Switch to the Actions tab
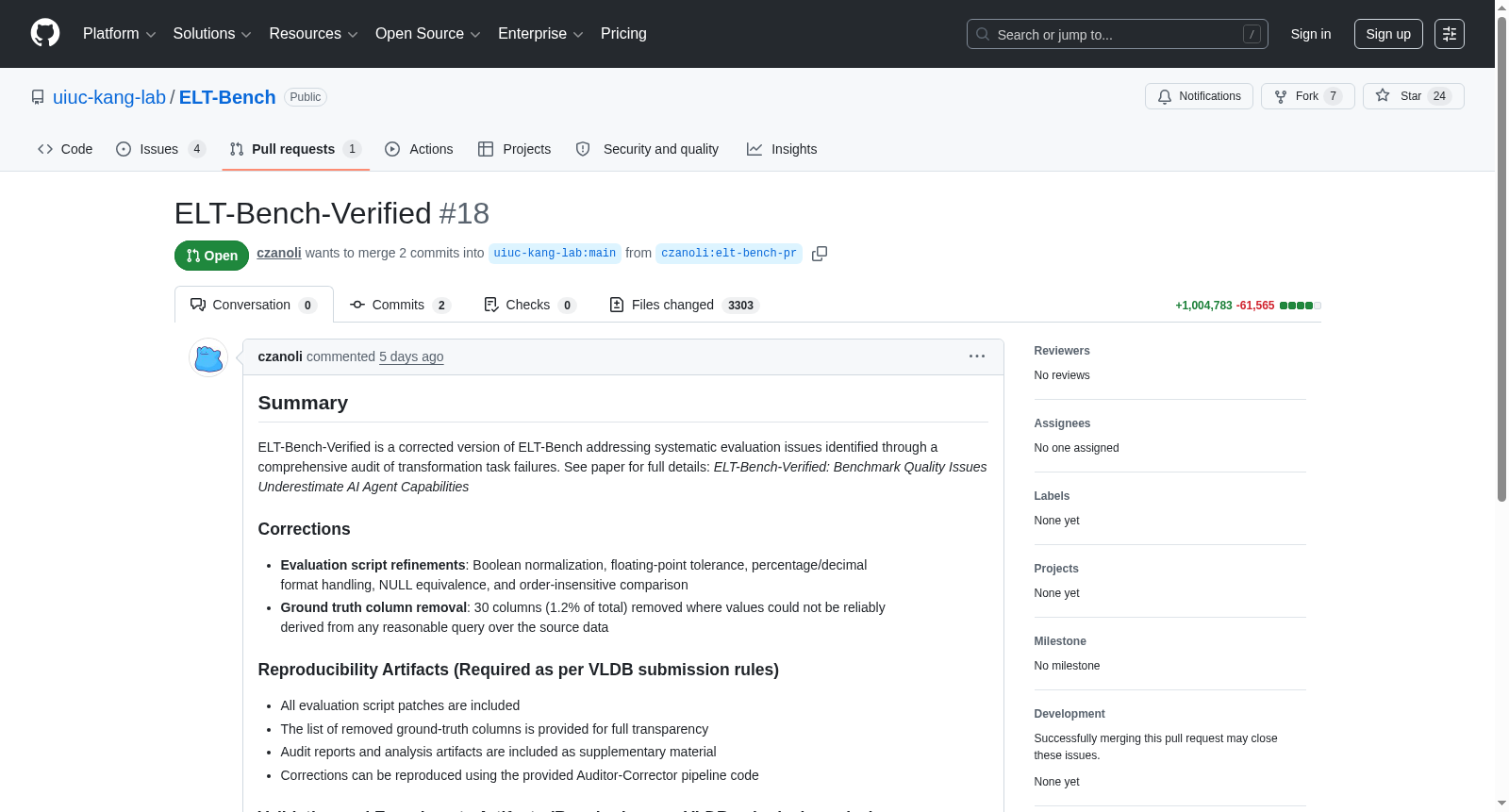The height and width of the screenshot is (812, 1509). point(420,149)
